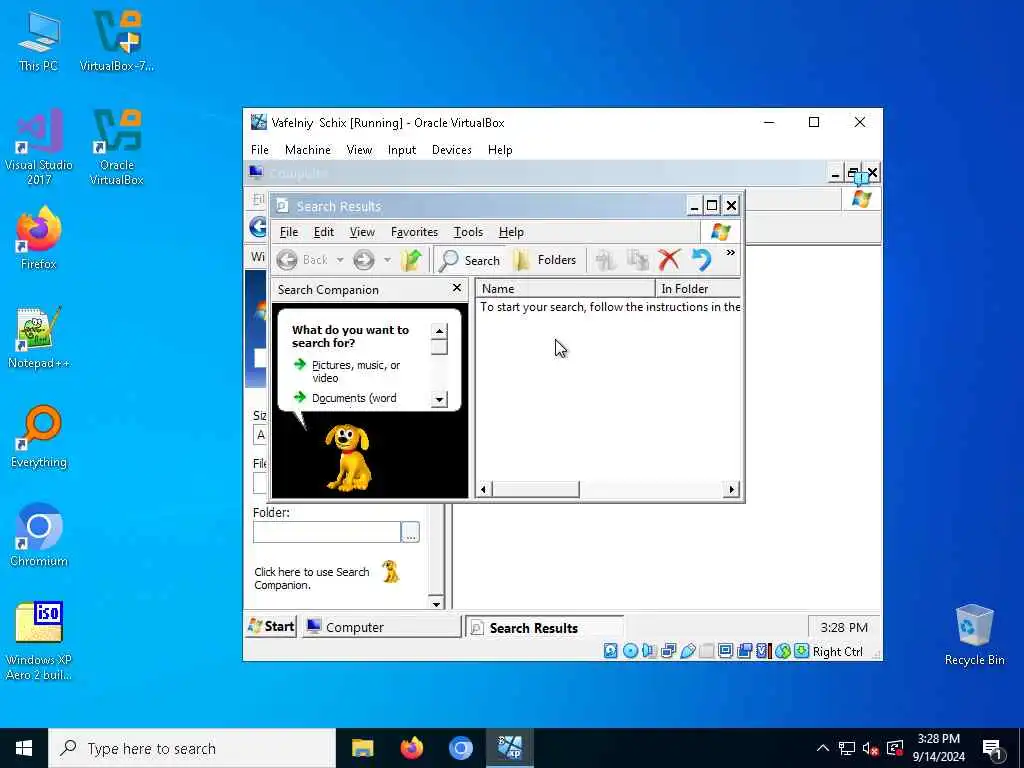Screen dimensions: 1024x768
Task: Click the Up folder icon in Search Results
Action: [411, 260]
